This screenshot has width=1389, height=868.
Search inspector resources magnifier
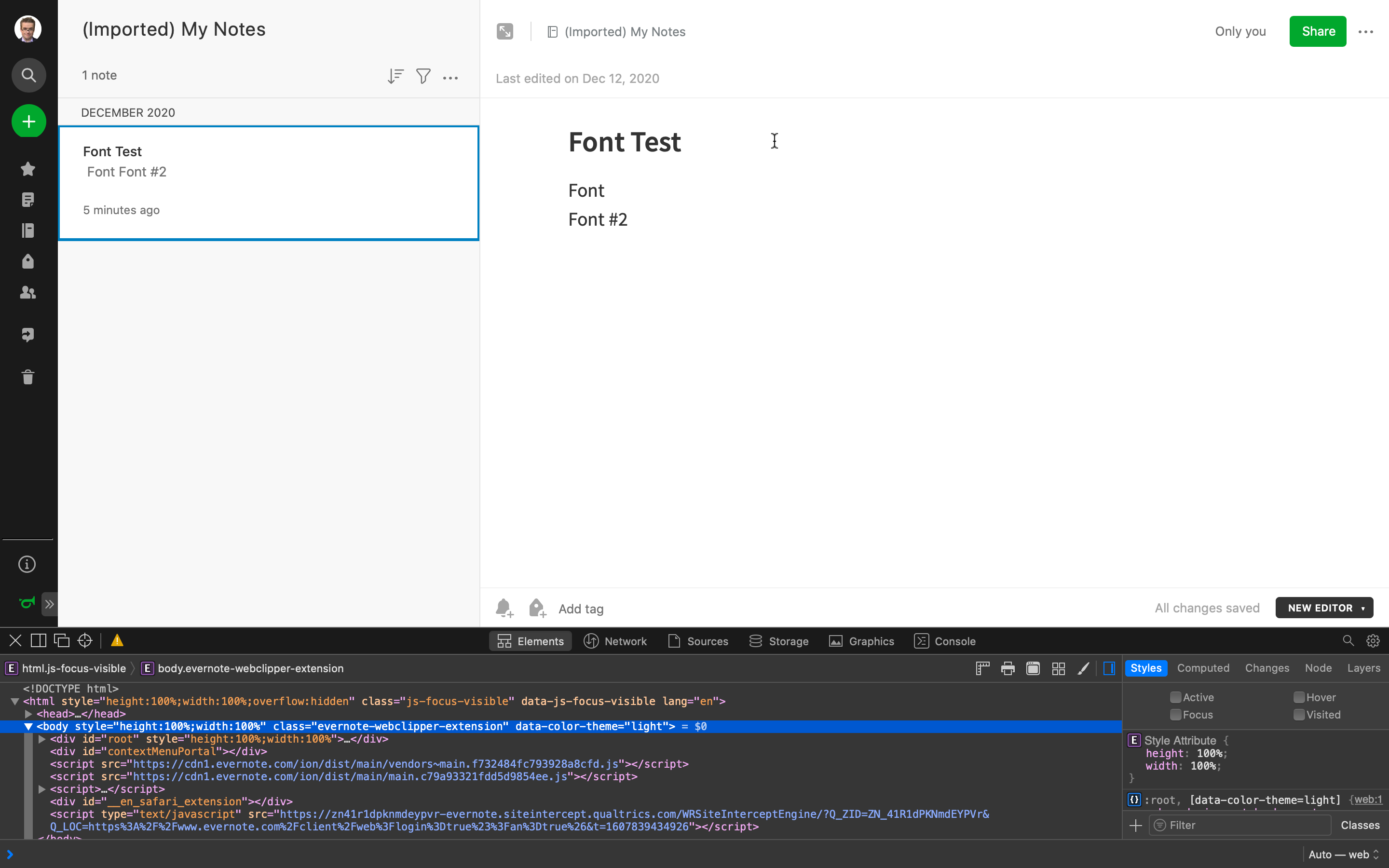click(1348, 641)
